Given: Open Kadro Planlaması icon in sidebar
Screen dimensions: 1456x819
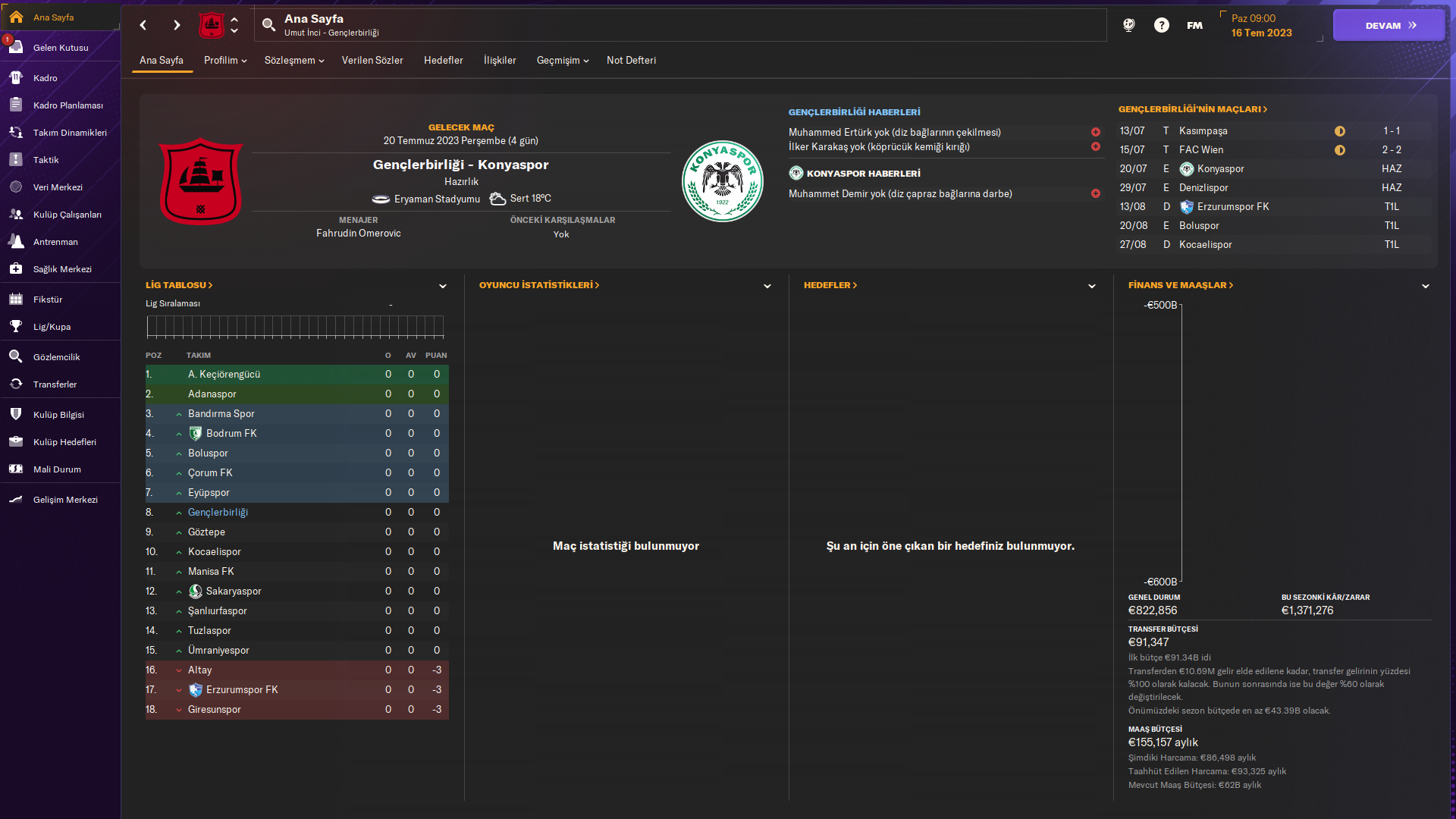Looking at the screenshot, I should [x=16, y=105].
